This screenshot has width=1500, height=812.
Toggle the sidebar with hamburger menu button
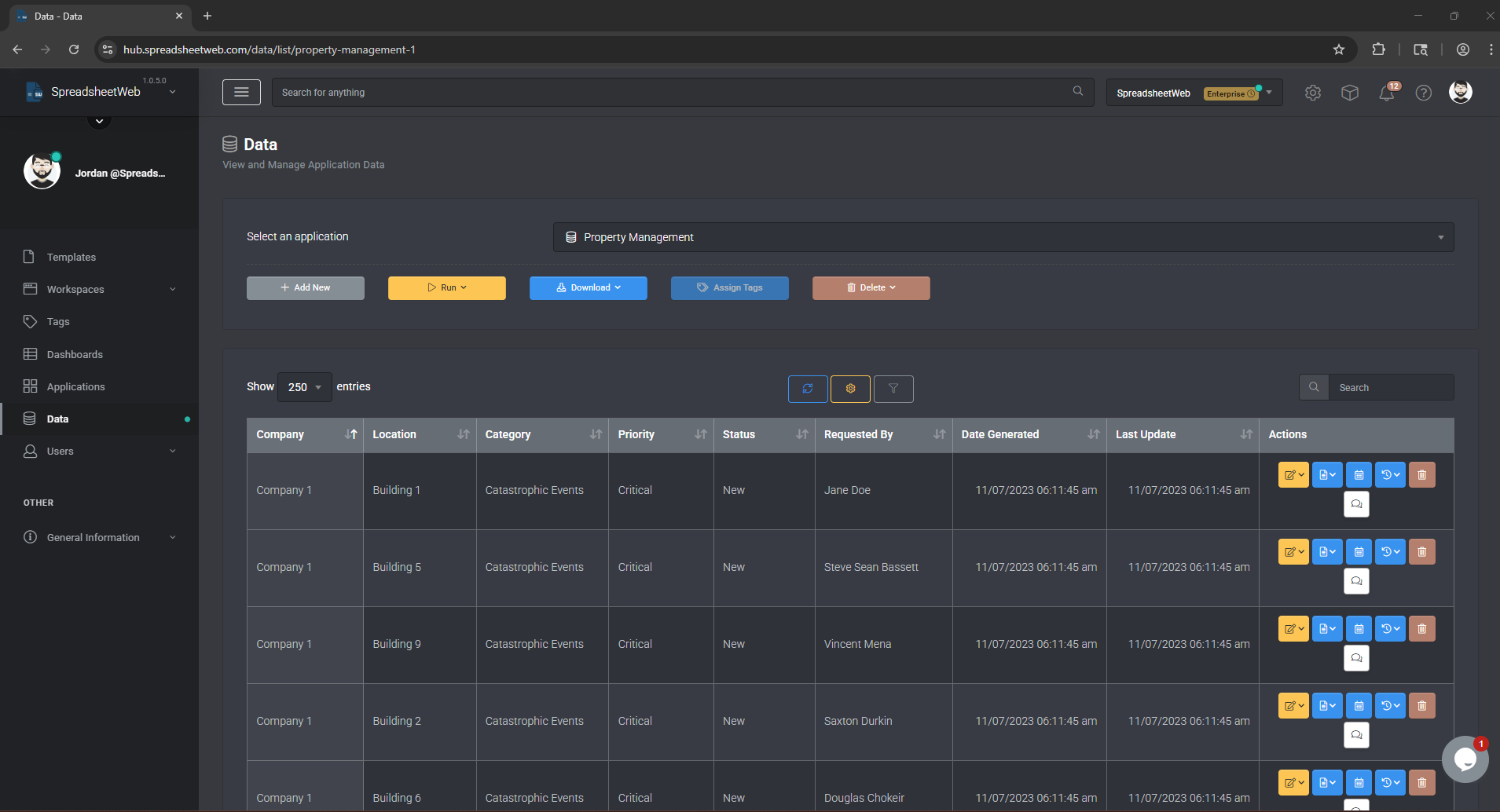pyautogui.click(x=241, y=93)
